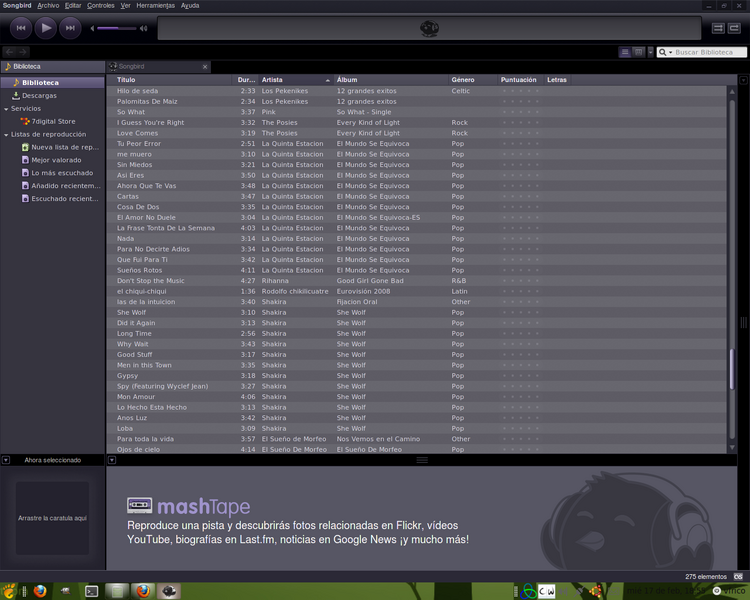The height and width of the screenshot is (600, 750).
Task: Open the terminal from the taskbar
Action: tap(92, 591)
